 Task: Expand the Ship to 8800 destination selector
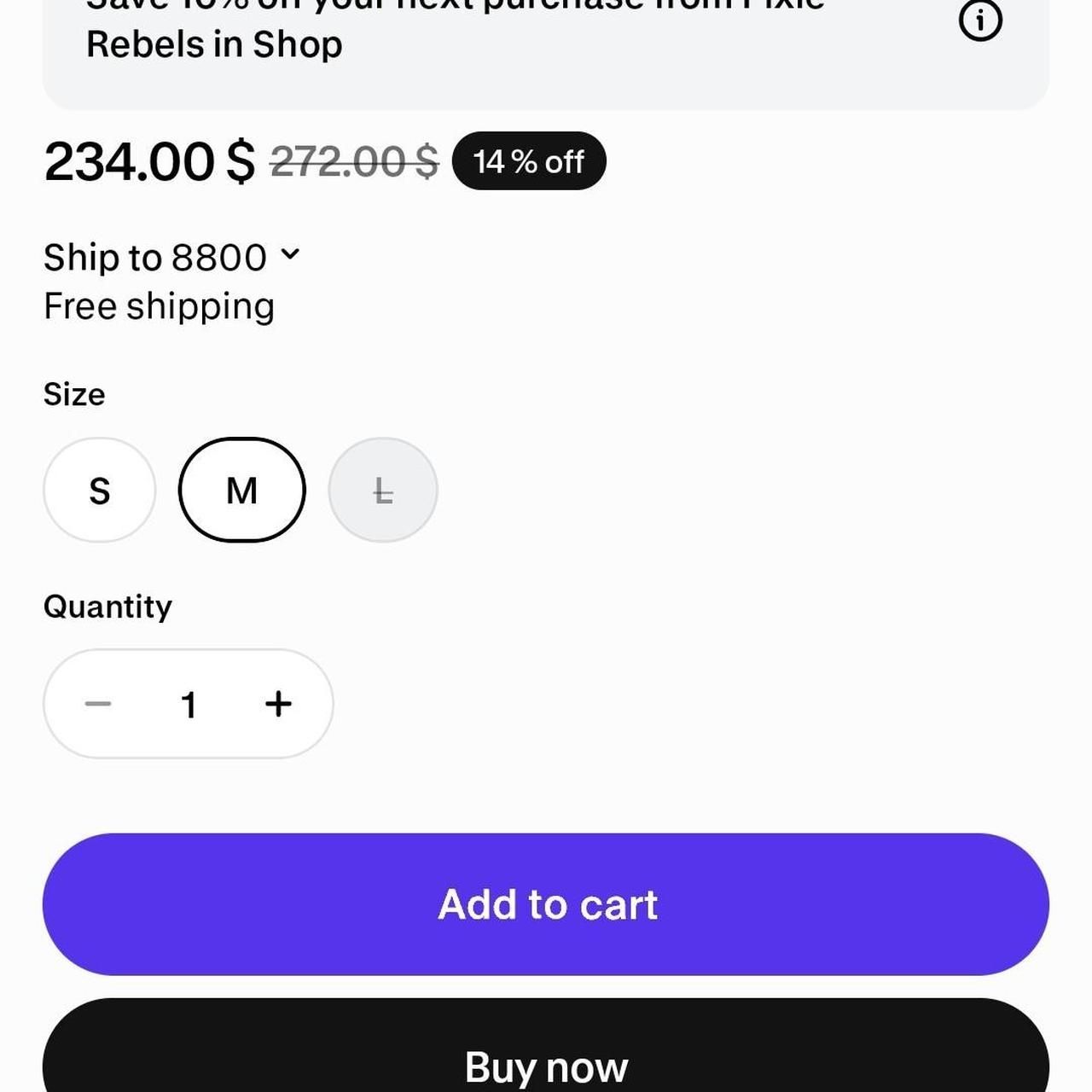[171, 257]
